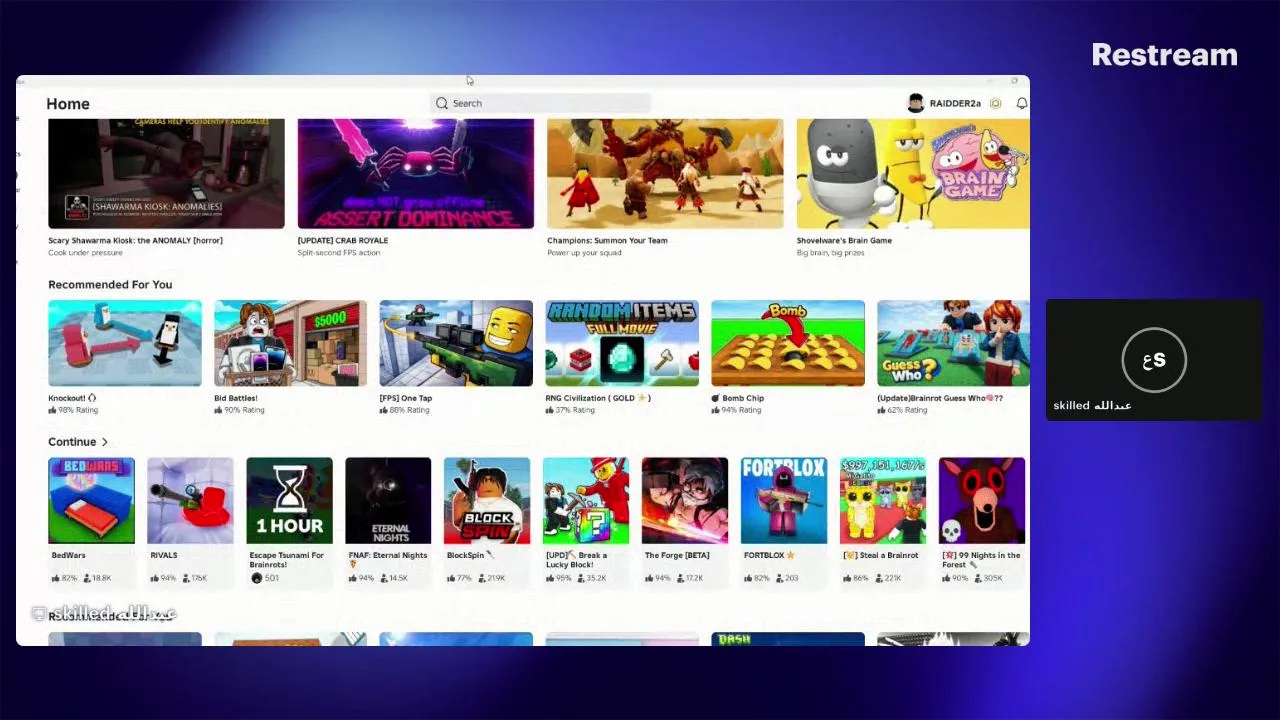This screenshot has height=720, width=1280.
Task: Click the Bid Battles! 90% Rating text
Action: [240, 410]
